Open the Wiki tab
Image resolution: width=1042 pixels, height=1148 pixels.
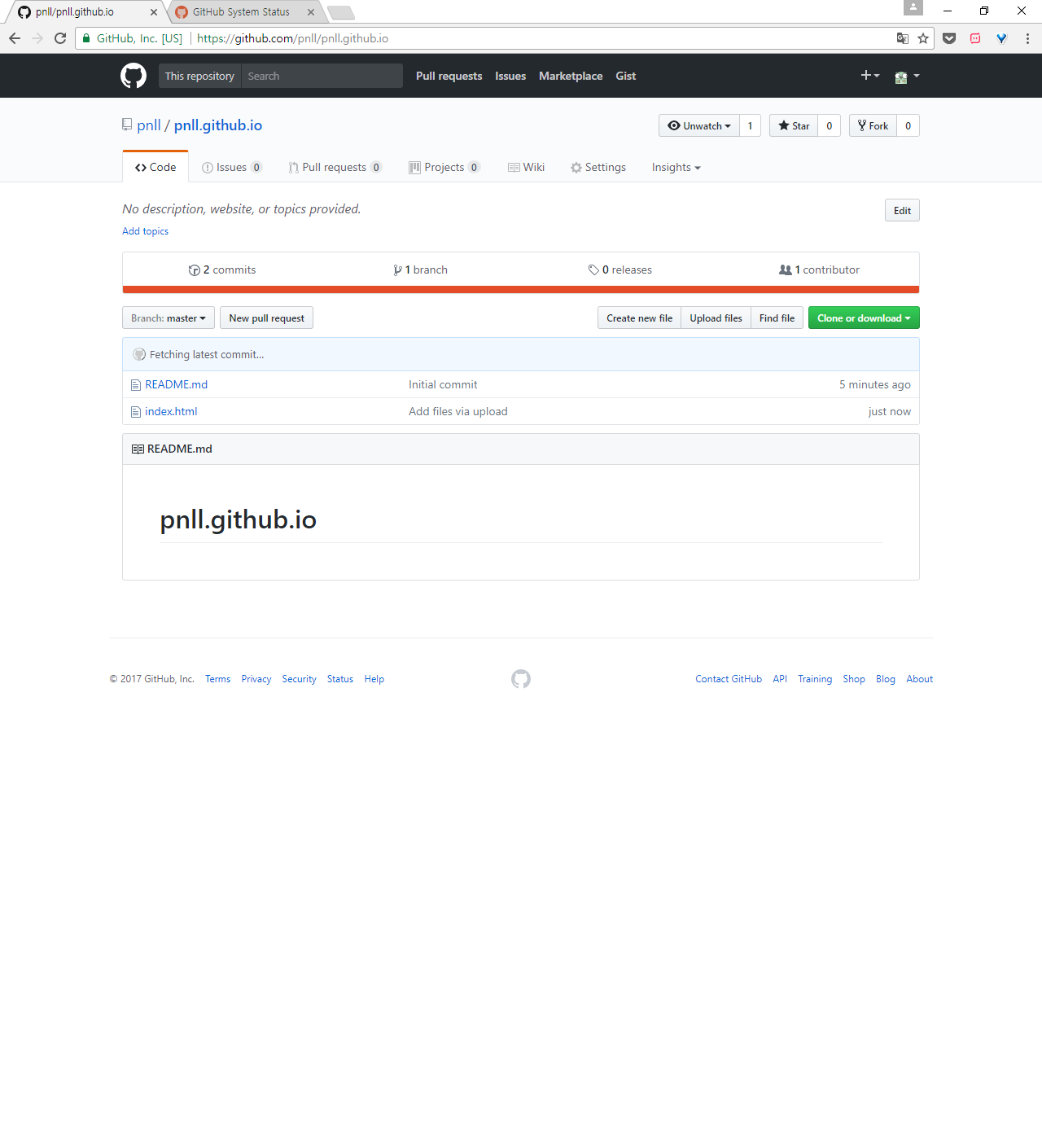pos(526,167)
